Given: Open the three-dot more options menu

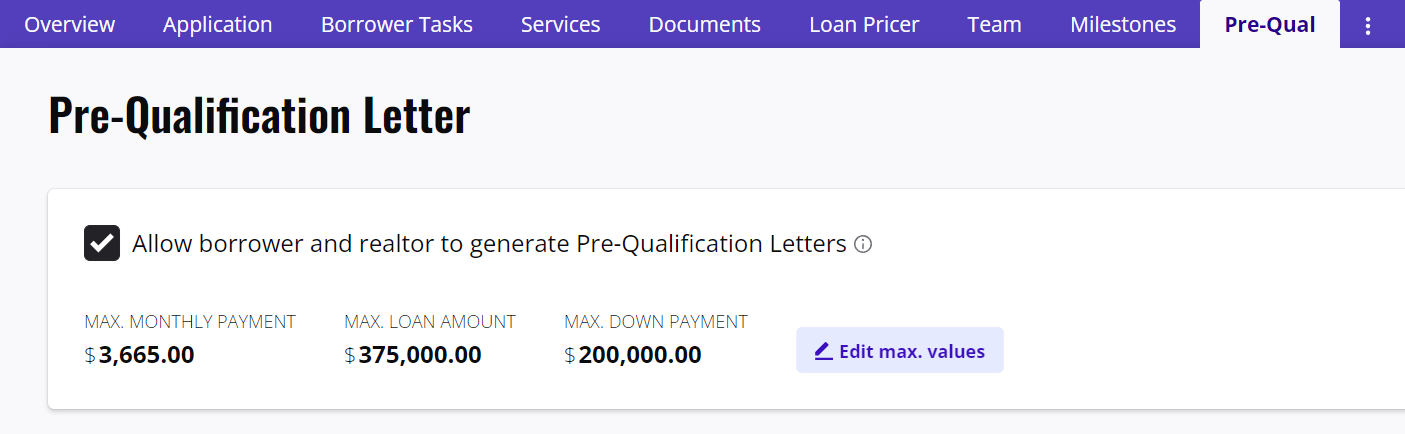Looking at the screenshot, I should coord(1369,26).
